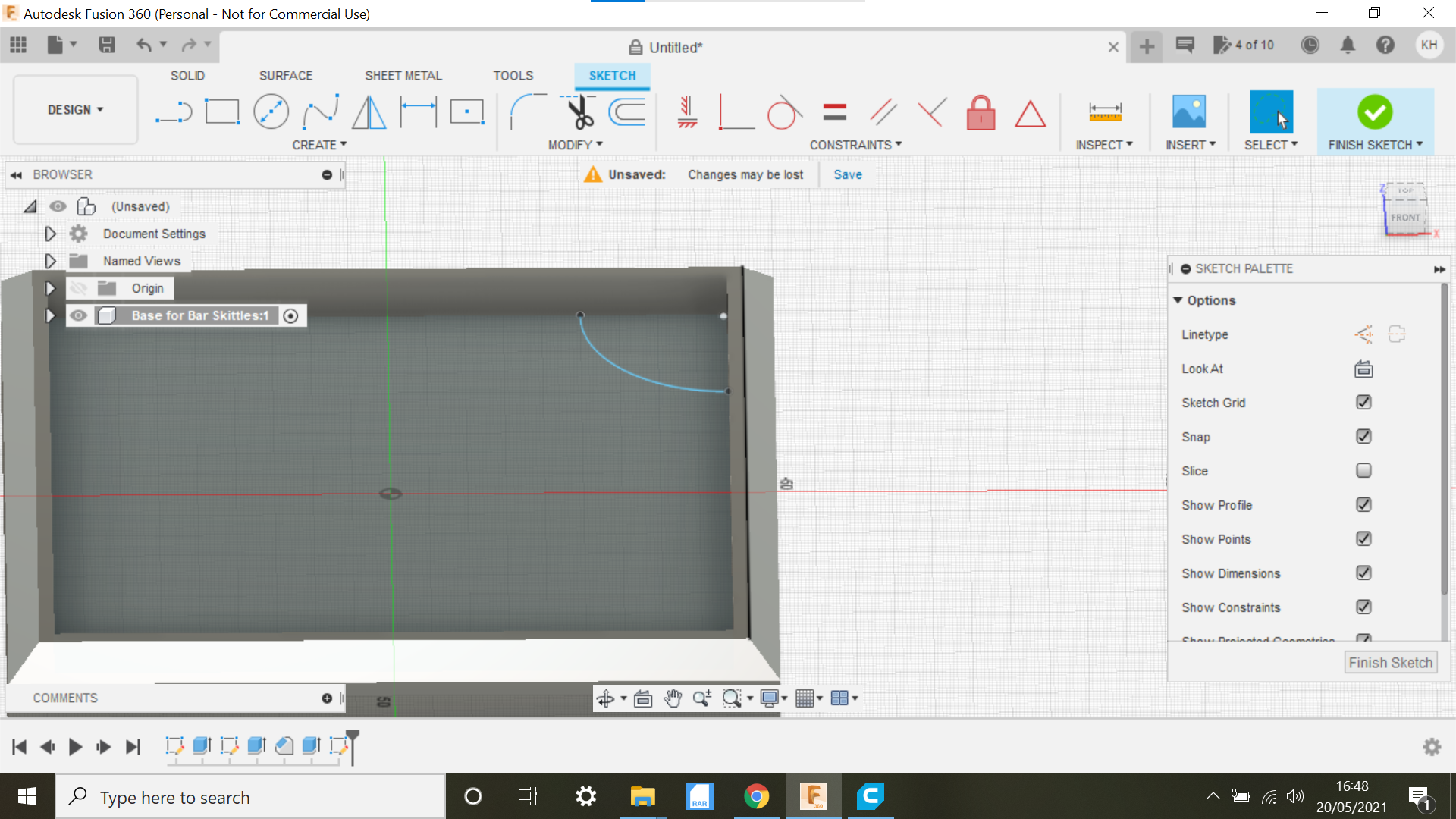This screenshot has width=1456, height=819.
Task: Click Save in the unsaved changes warning
Action: pyautogui.click(x=847, y=174)
